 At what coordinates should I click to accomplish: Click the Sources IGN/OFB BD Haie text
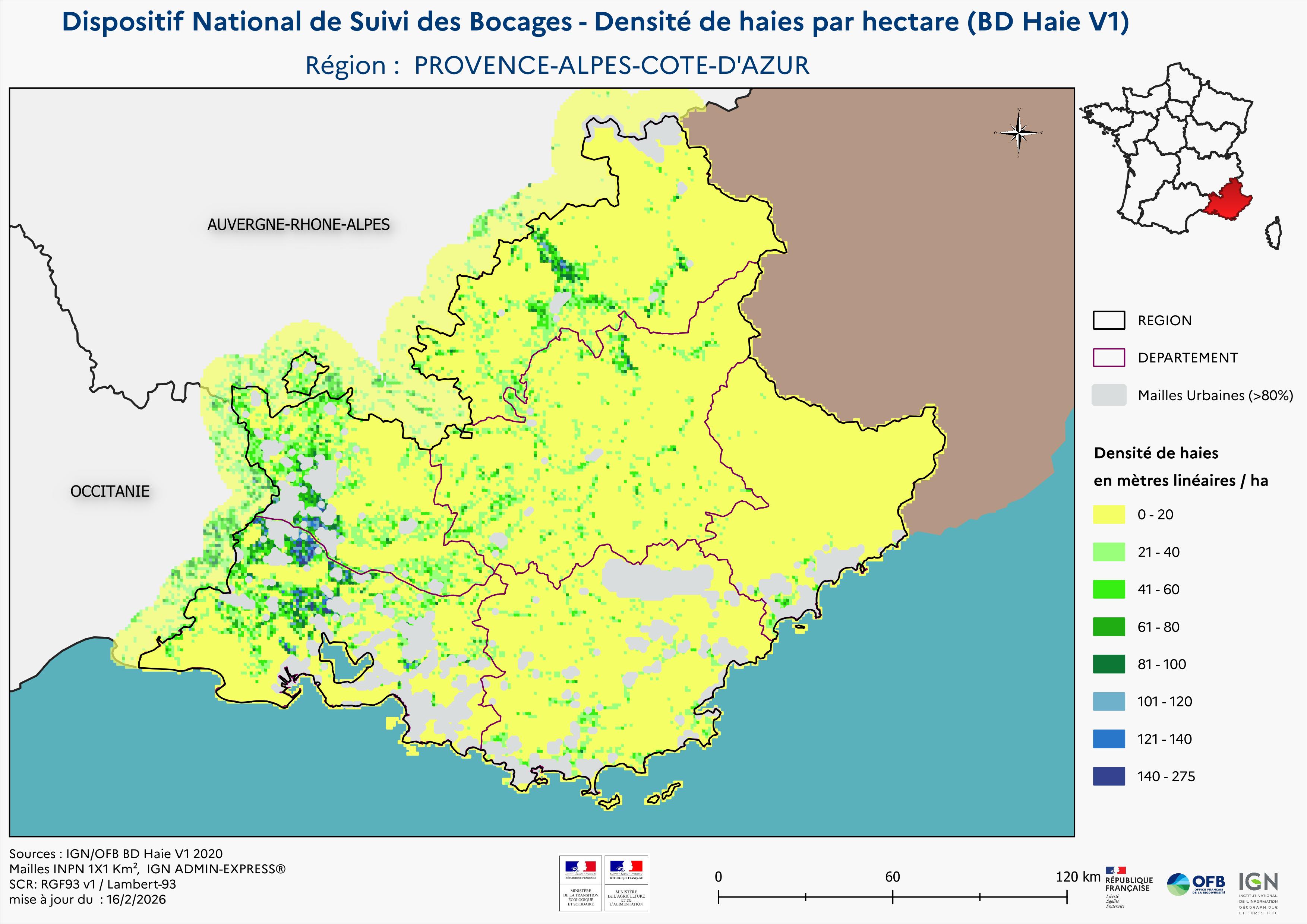pos(116,854)
